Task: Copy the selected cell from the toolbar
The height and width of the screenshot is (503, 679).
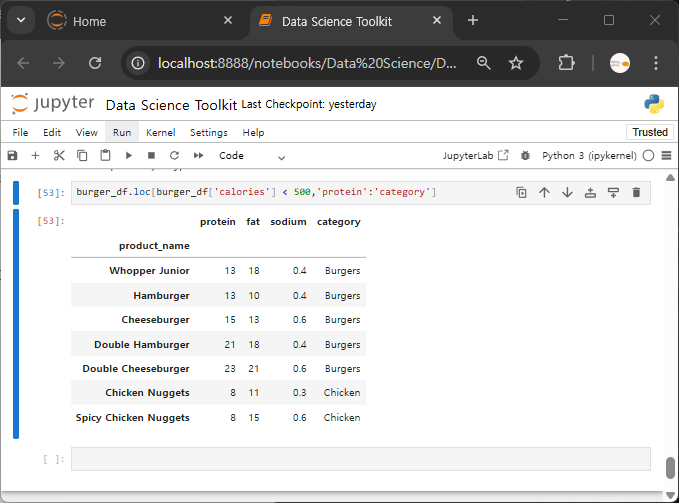Action: [x=82, y=155]
